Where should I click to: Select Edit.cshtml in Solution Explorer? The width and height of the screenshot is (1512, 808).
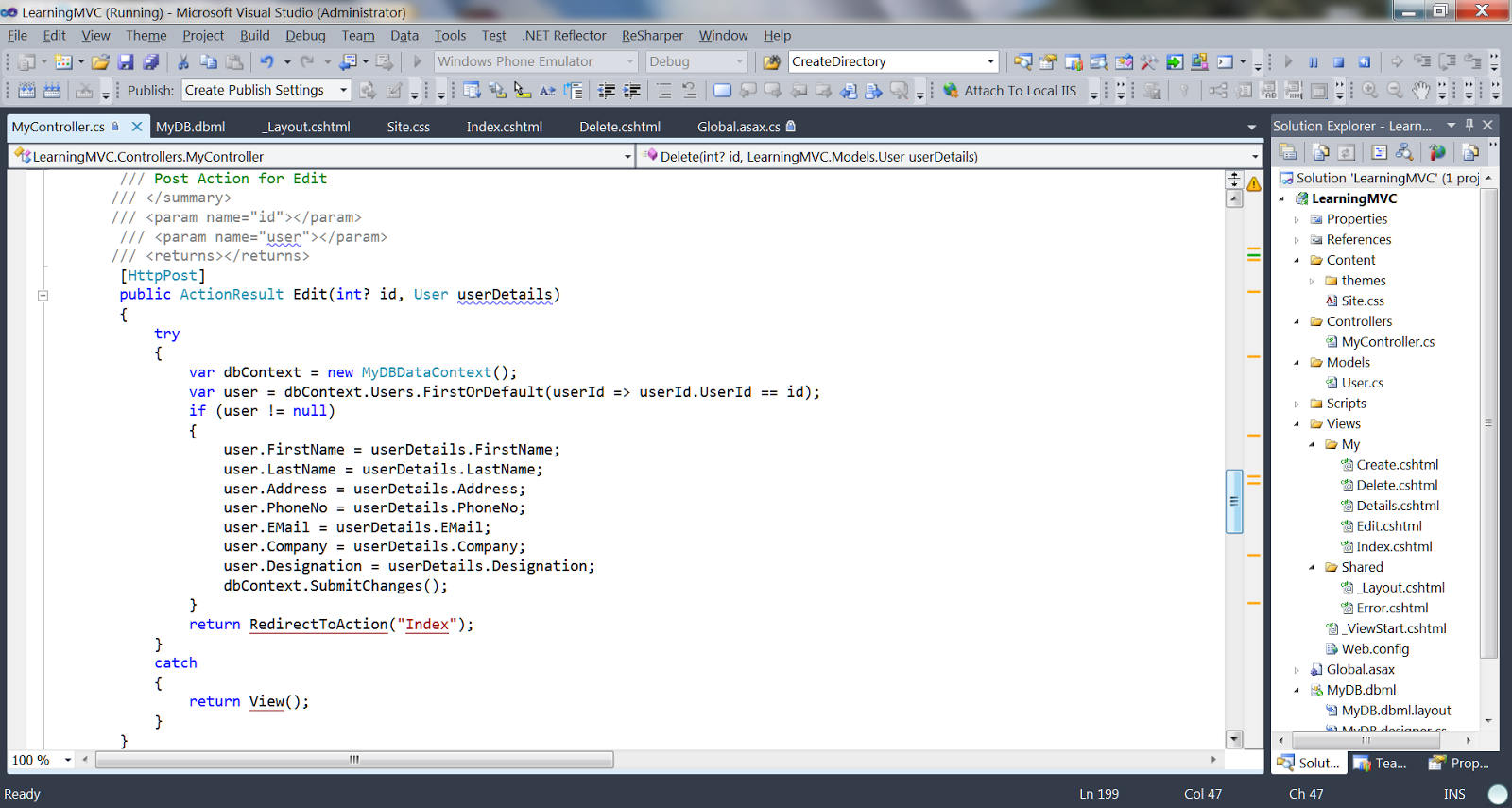[1388, 526]
